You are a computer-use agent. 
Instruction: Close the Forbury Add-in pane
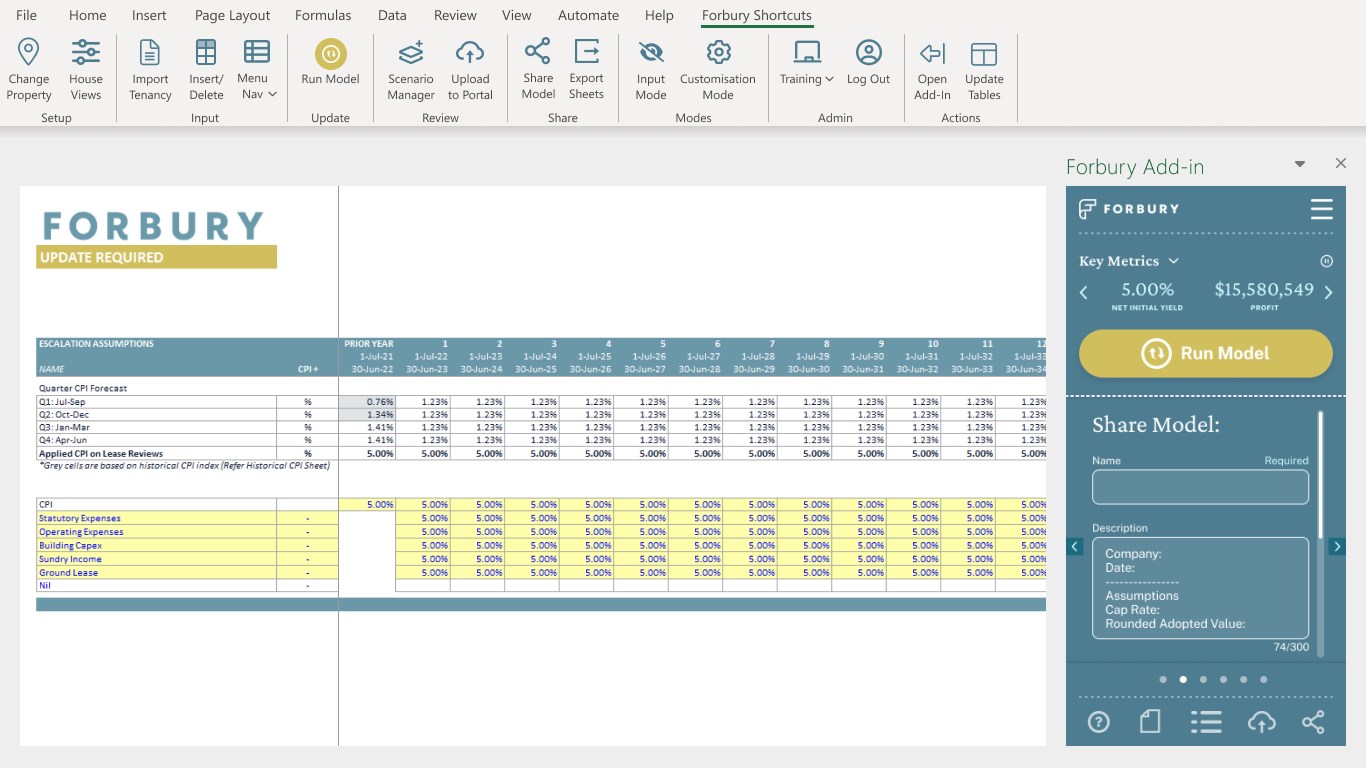1341,163
